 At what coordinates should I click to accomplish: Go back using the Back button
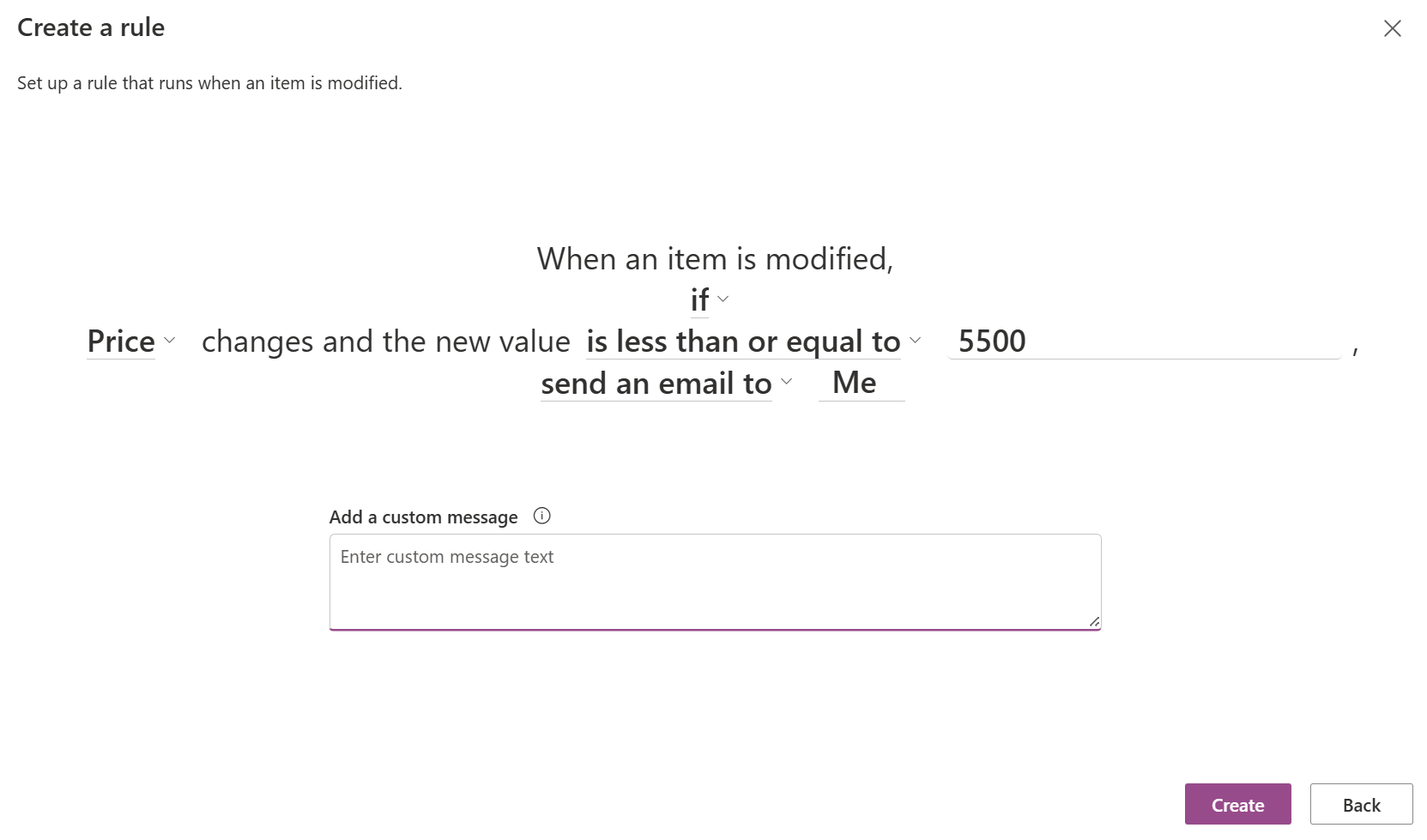(1361, 805)
